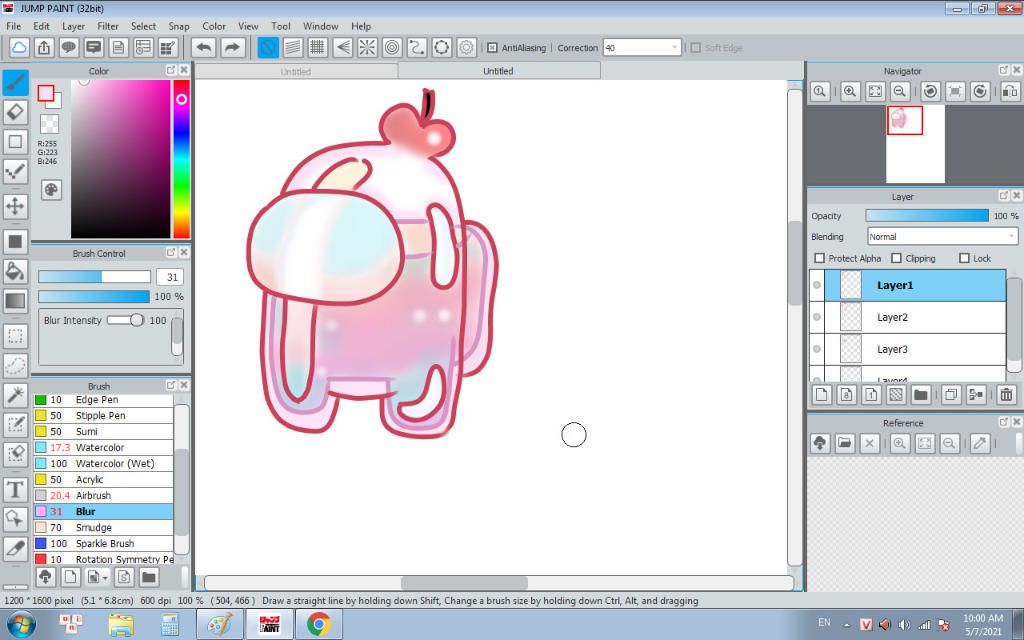
Task: Select the Eraser tool
Action: point(15,112)
